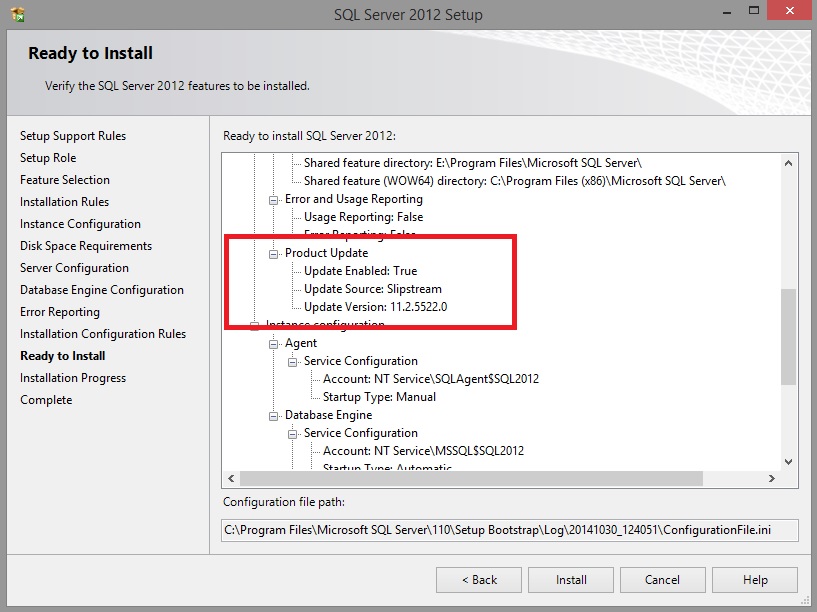This screenshot has height=612, width=817.
Task: Select 'Account: NT Service\MSSQL$SQL2012' row
Action: click(x=424, y=451)
